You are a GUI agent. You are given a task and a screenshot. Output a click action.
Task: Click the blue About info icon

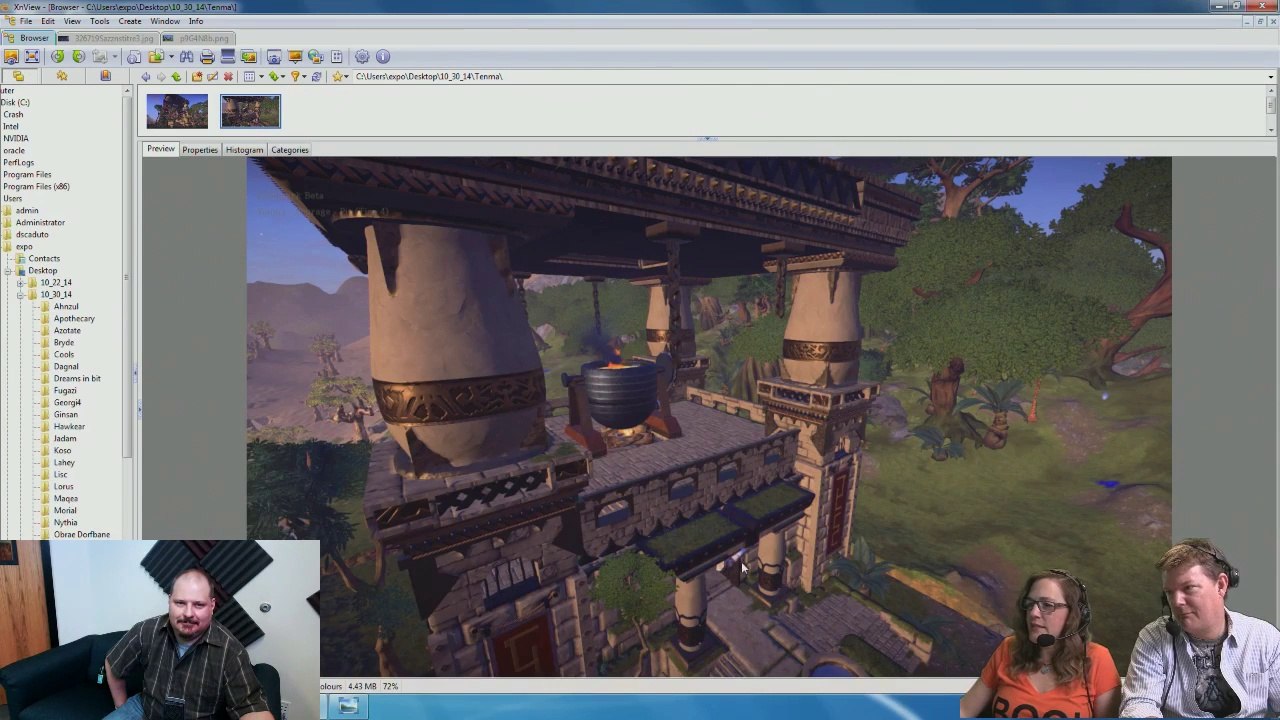tap(383, 57)
